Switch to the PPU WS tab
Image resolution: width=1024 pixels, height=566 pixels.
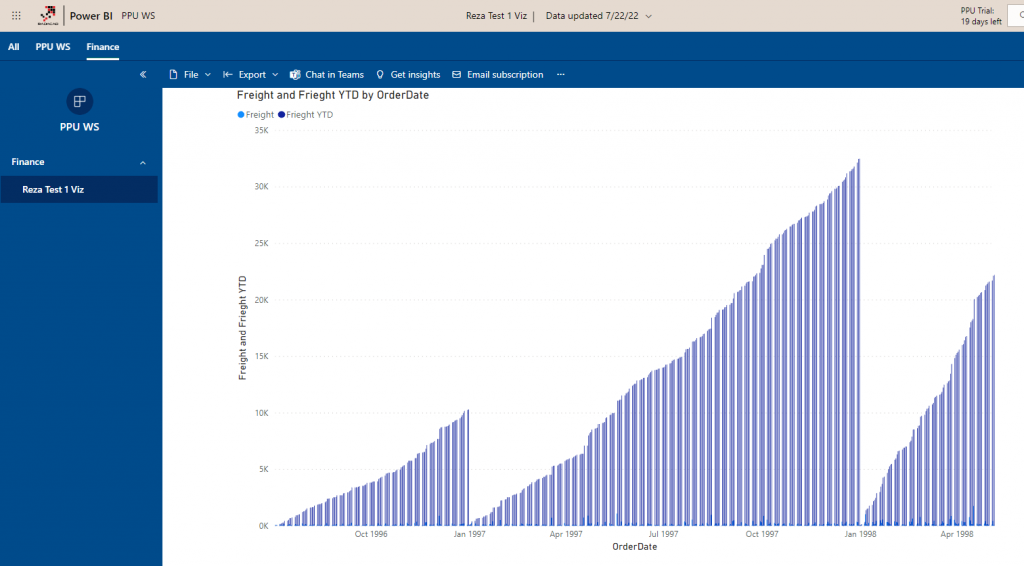(x=53, y=47)
